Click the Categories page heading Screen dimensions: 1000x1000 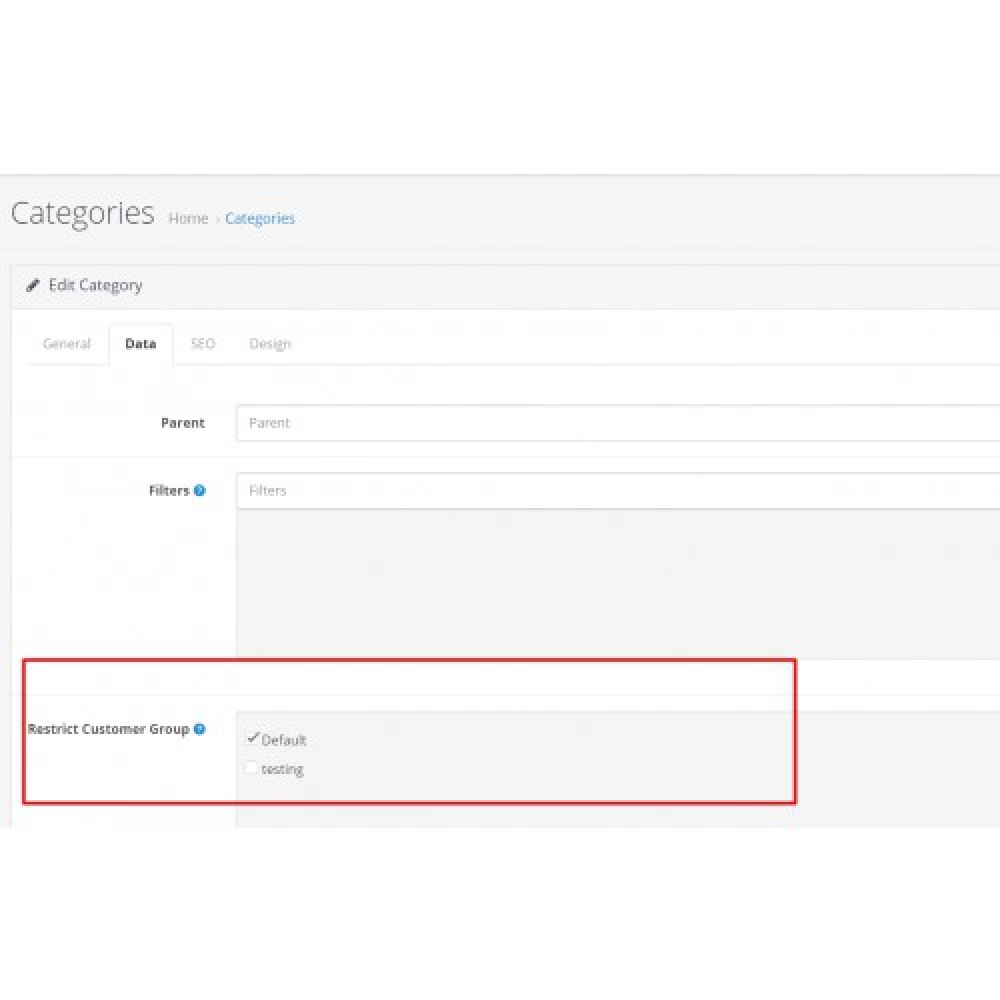(81, 213)
